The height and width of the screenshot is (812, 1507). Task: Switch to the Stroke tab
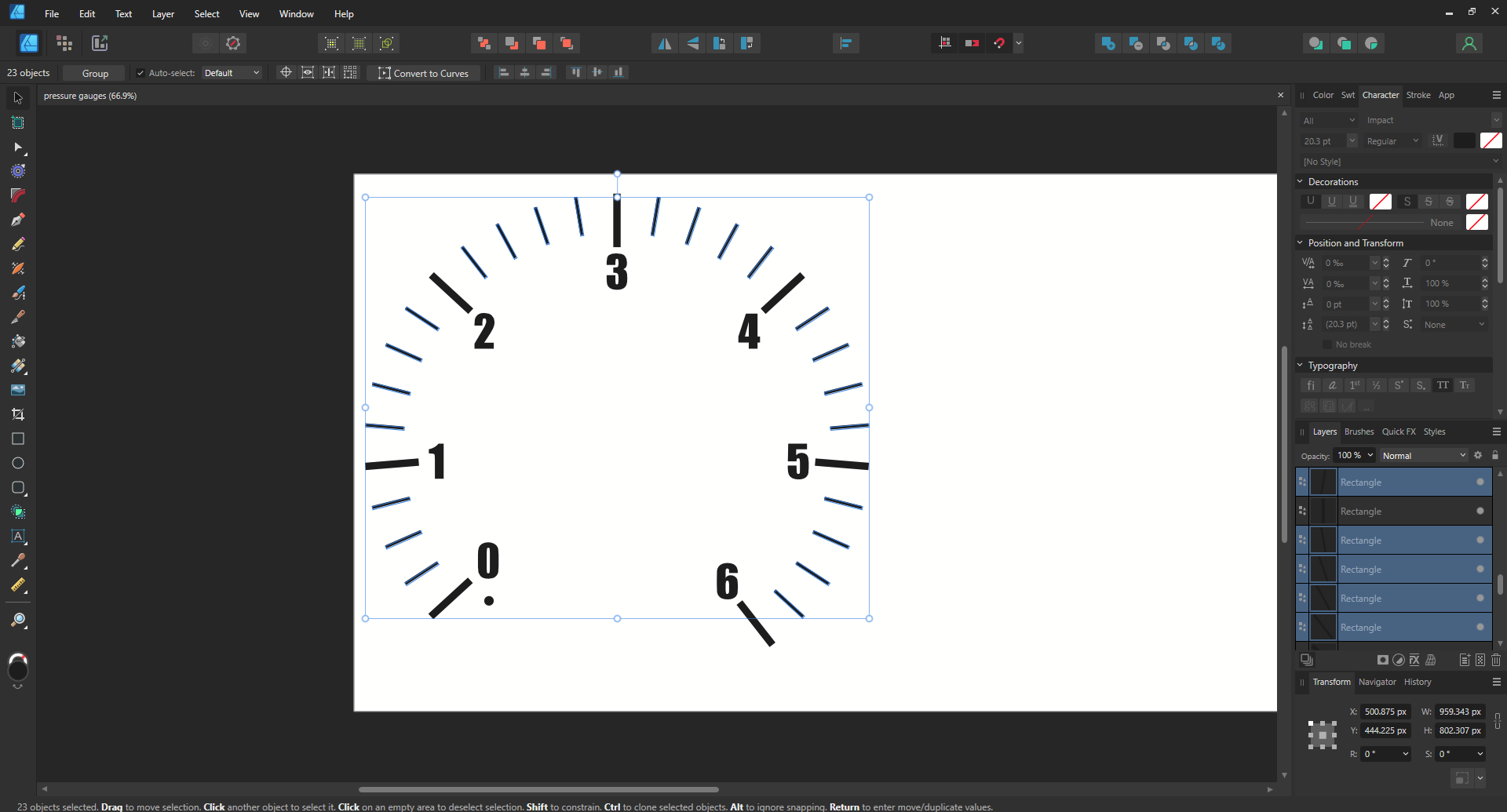click(1418, 95)
